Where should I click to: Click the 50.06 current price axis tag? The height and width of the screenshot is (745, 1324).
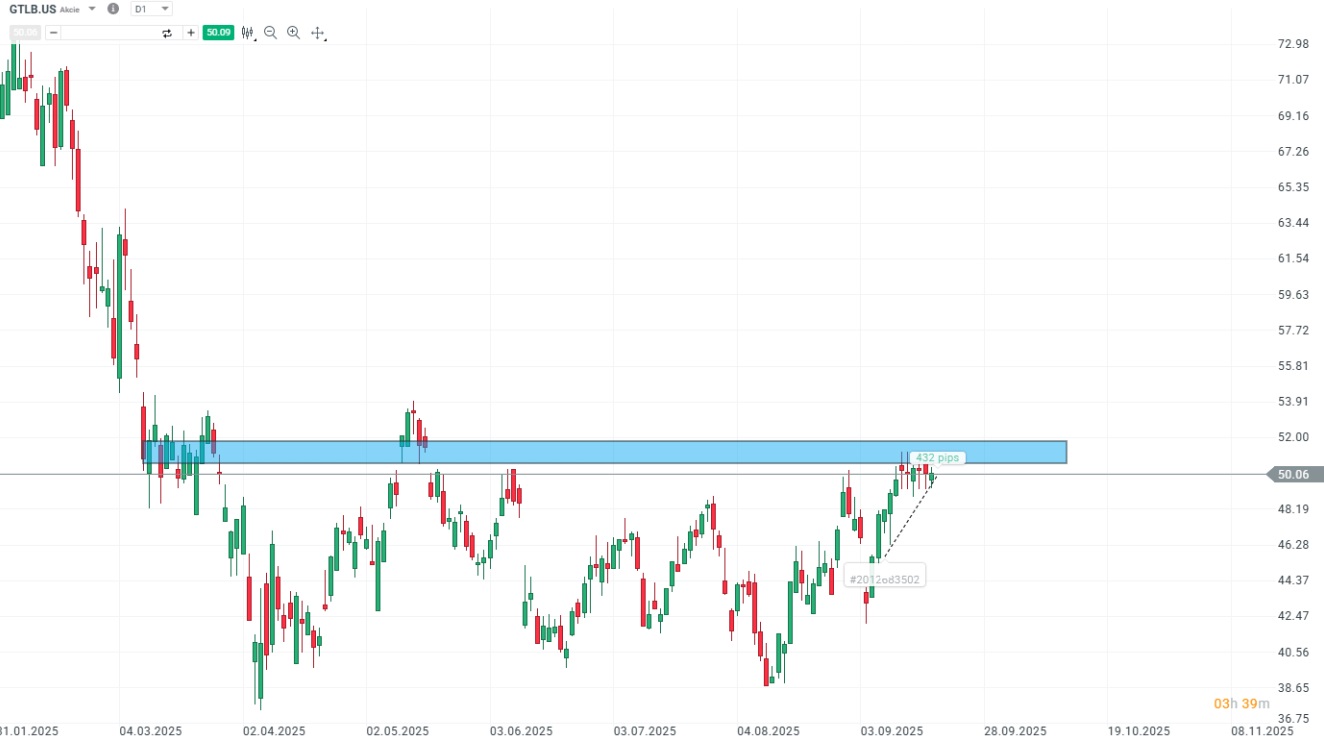pyautogui.click(x=1293, y=474)
